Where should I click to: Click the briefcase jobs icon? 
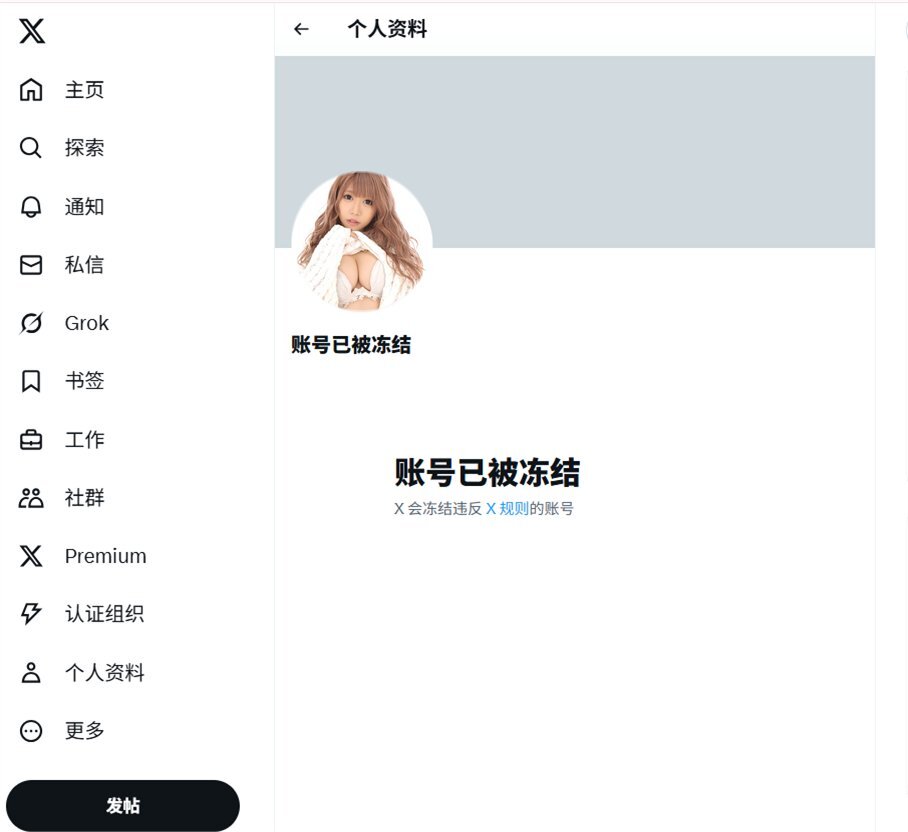pyautogui.click(x=31, y=439)
